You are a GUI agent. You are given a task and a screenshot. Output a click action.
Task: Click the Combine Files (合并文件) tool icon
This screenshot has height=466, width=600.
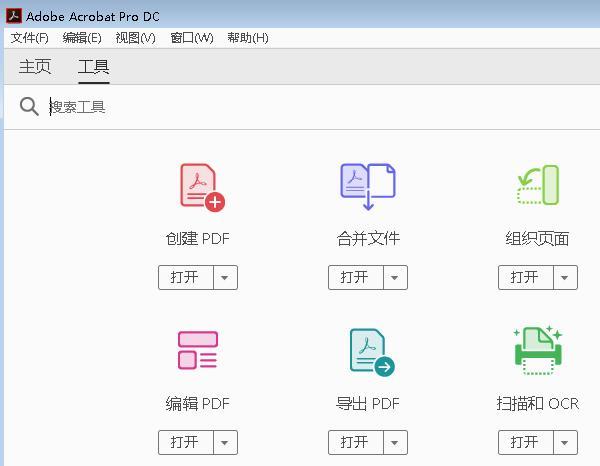coord(368,187)
